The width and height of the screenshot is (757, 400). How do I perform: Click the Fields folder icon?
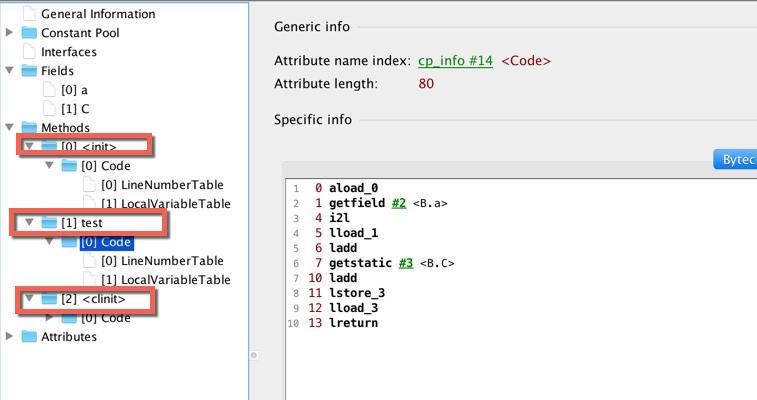pyautogui.click(x=29, y=71)
